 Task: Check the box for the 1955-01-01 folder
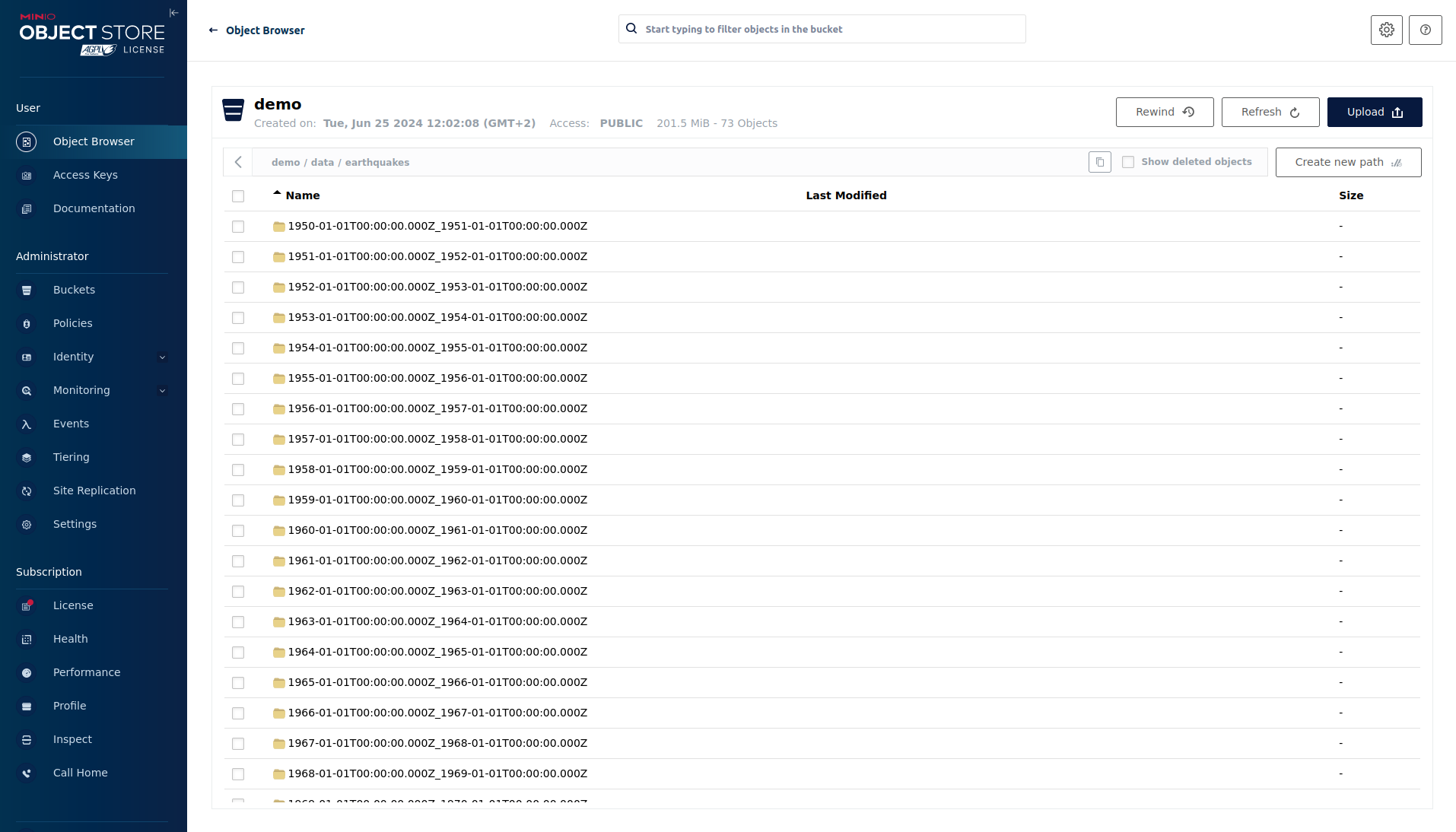[238, 379]
